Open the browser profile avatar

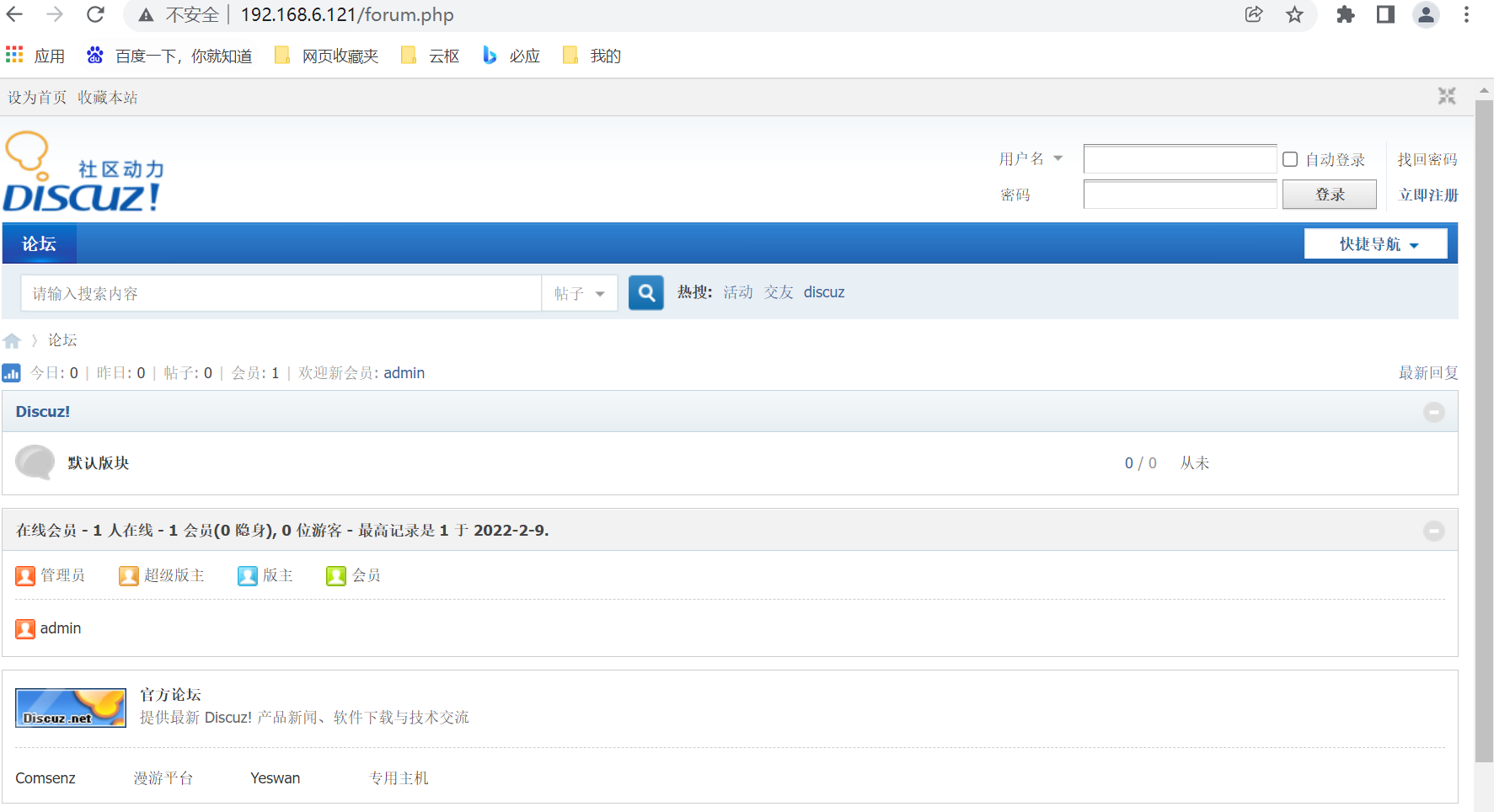pos(1426,14)
